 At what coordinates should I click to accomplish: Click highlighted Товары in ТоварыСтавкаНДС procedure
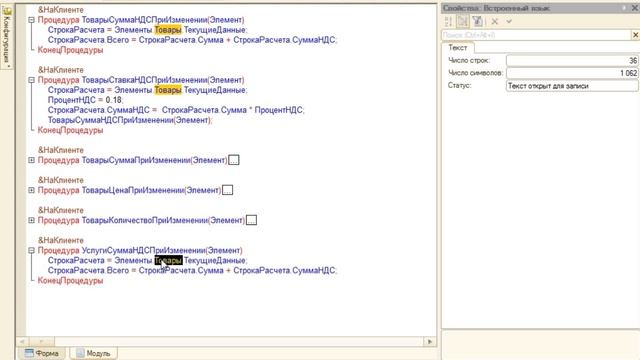[168, 90]
